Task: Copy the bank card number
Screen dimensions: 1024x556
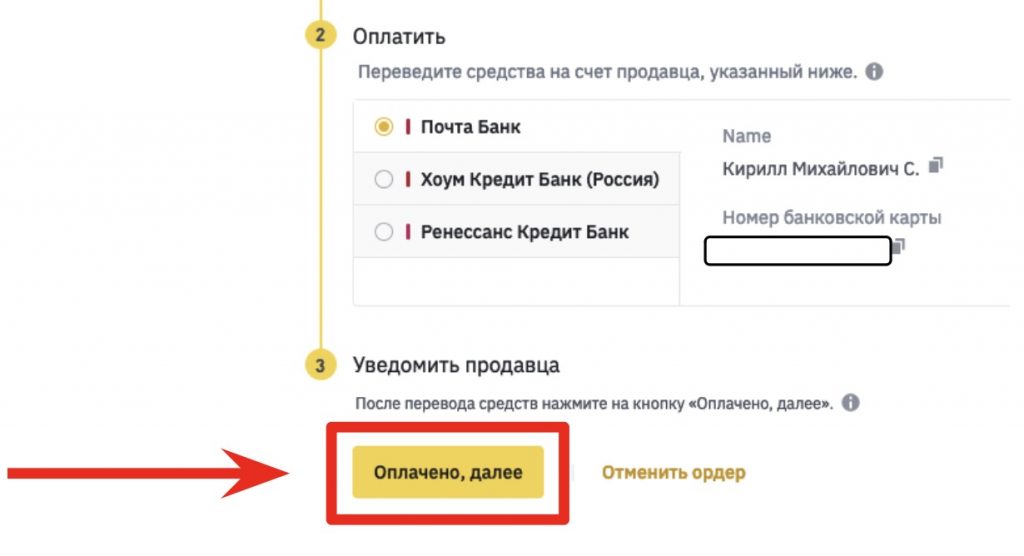Action: [x=899, y=245]
